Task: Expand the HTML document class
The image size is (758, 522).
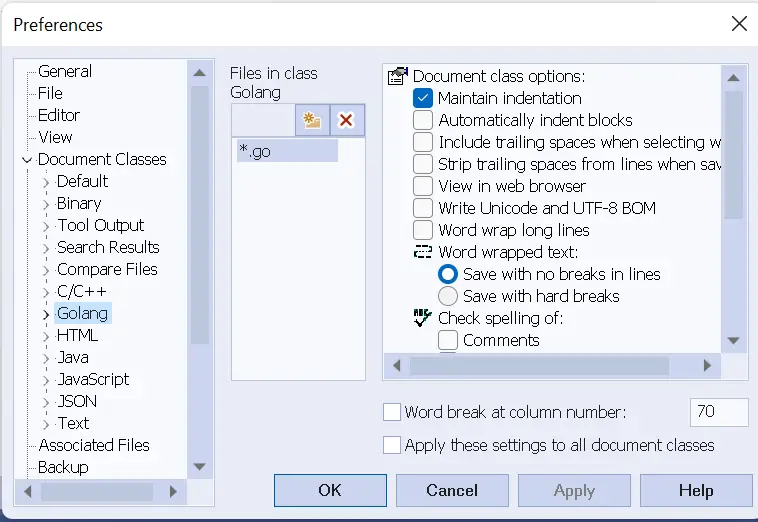Action: point(46,336)
